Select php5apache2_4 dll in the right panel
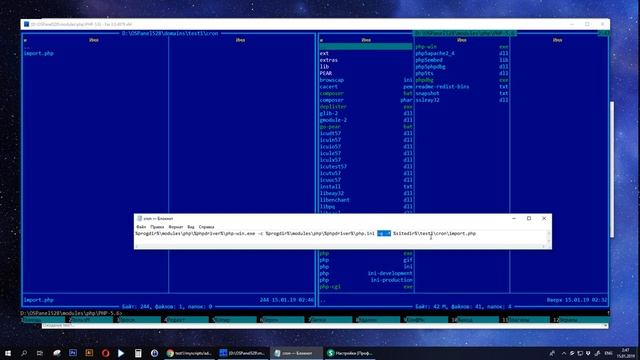640x360 pixels. 462,53
